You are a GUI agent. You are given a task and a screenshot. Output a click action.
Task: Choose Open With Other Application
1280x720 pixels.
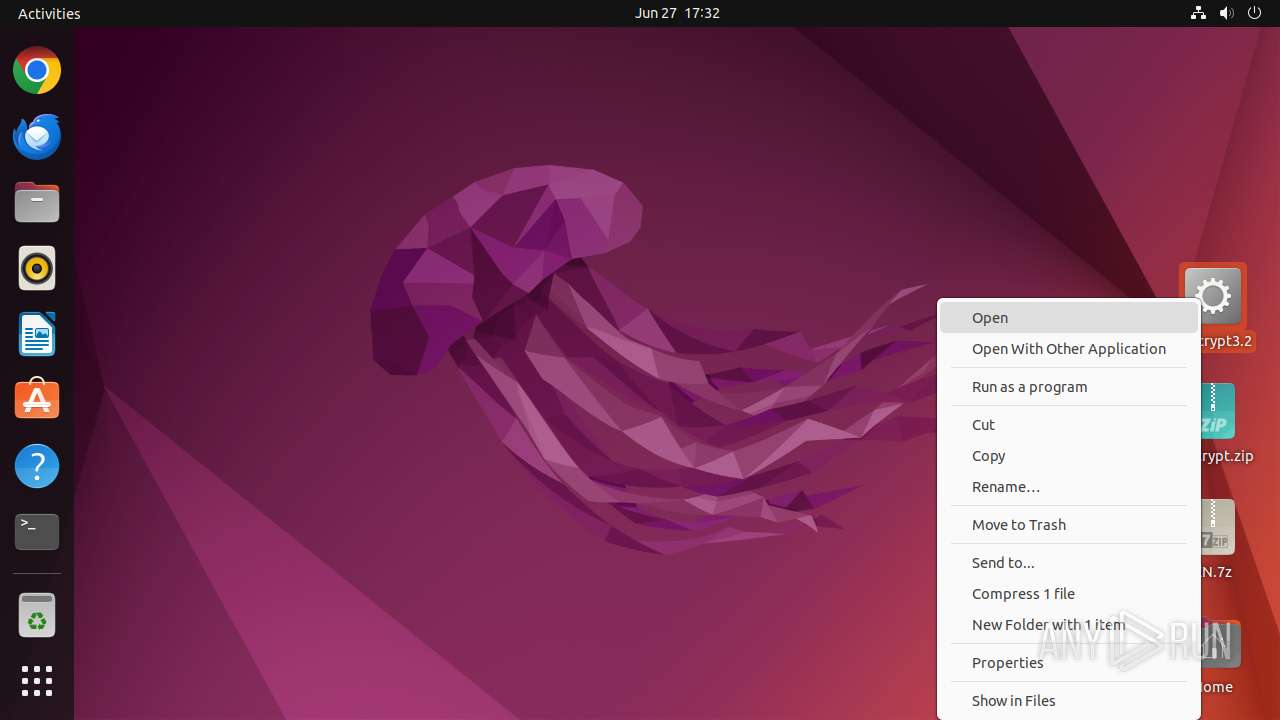pos(1069,349)
